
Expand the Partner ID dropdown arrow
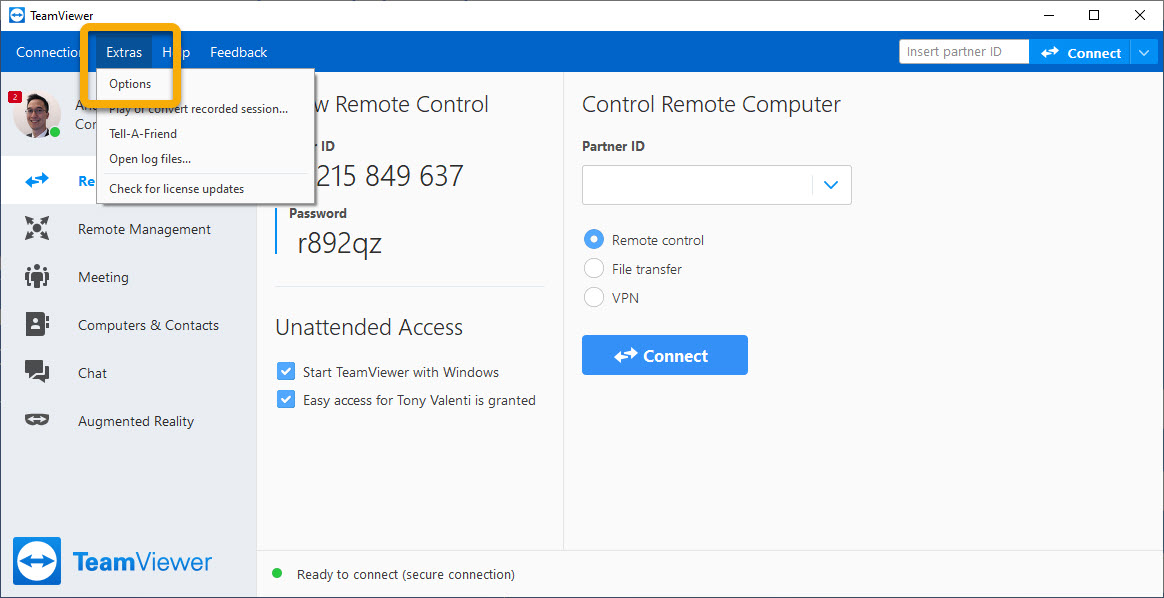pyautogui.click(x=831, y=185)
